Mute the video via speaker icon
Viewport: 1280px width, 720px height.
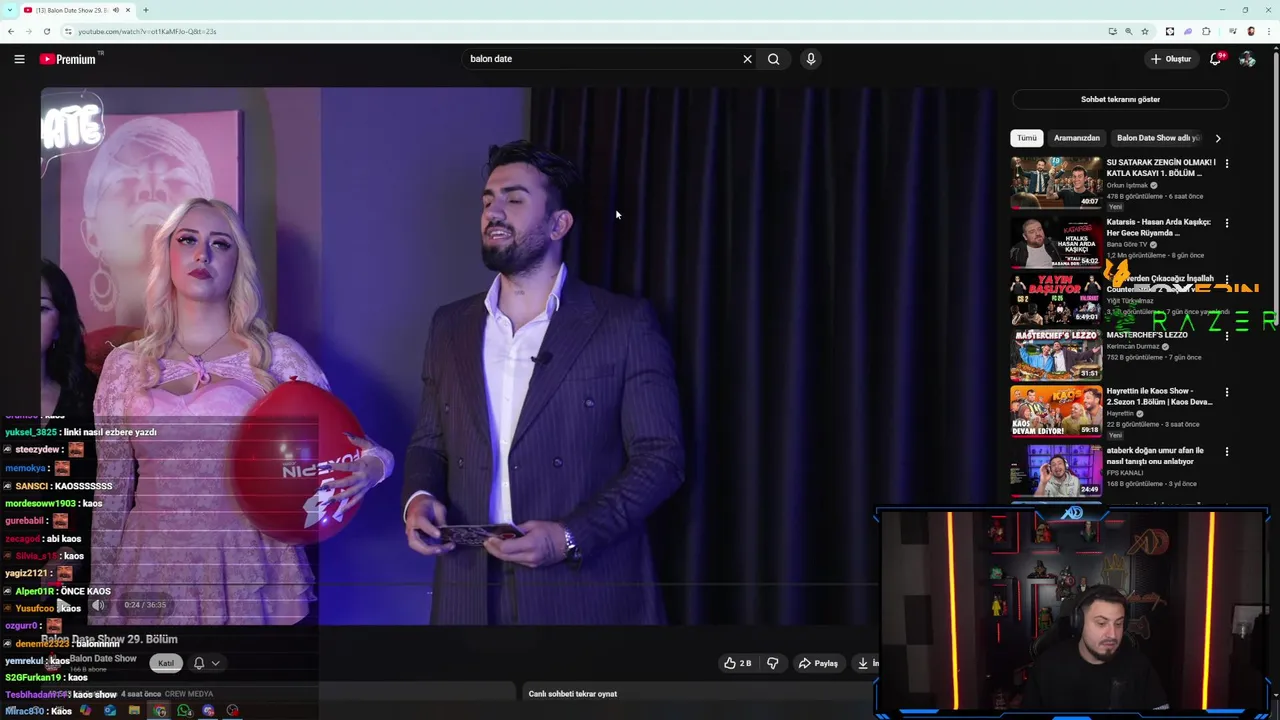(98, 605)
